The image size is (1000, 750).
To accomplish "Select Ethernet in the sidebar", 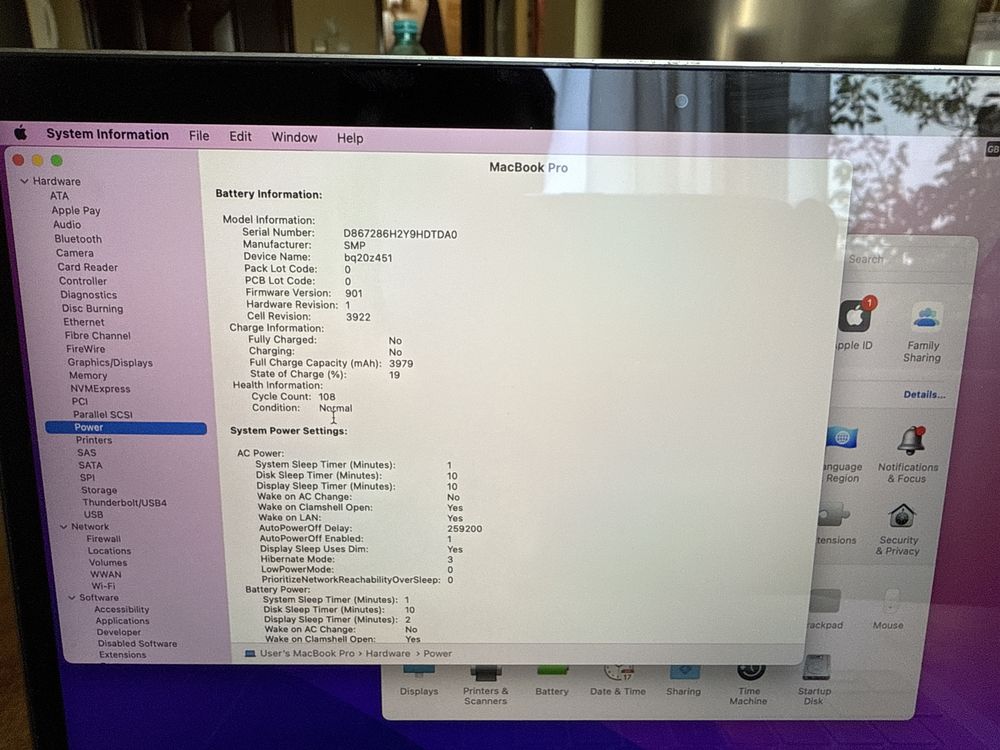I will pyautogui.click(x=84, y=322).
